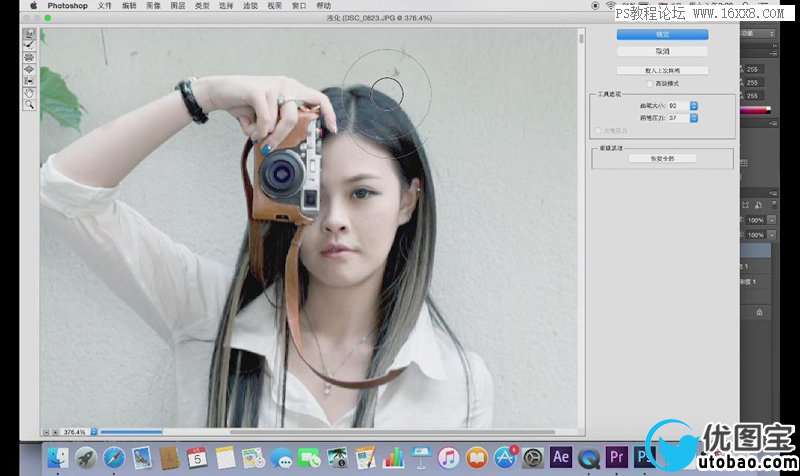Zoom out with the minus button
The width and height of the screenshot is (800, 476).
coord(46,432)
